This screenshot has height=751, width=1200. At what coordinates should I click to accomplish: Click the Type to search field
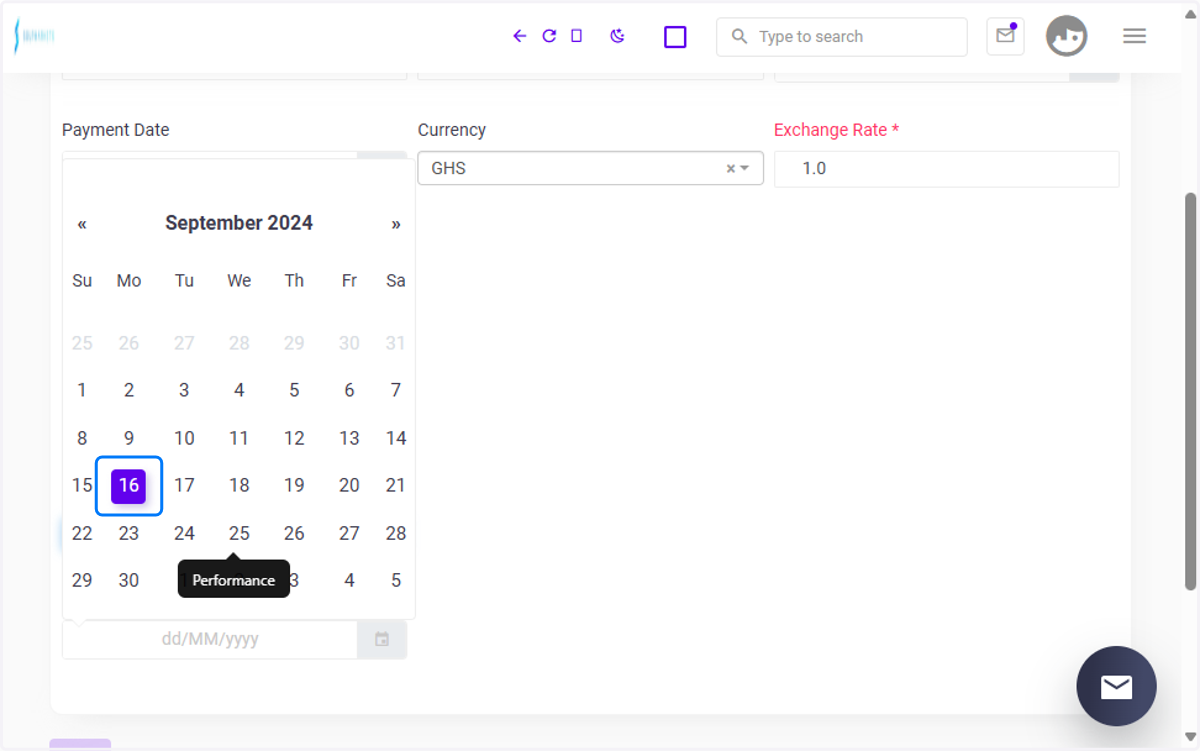842,37
